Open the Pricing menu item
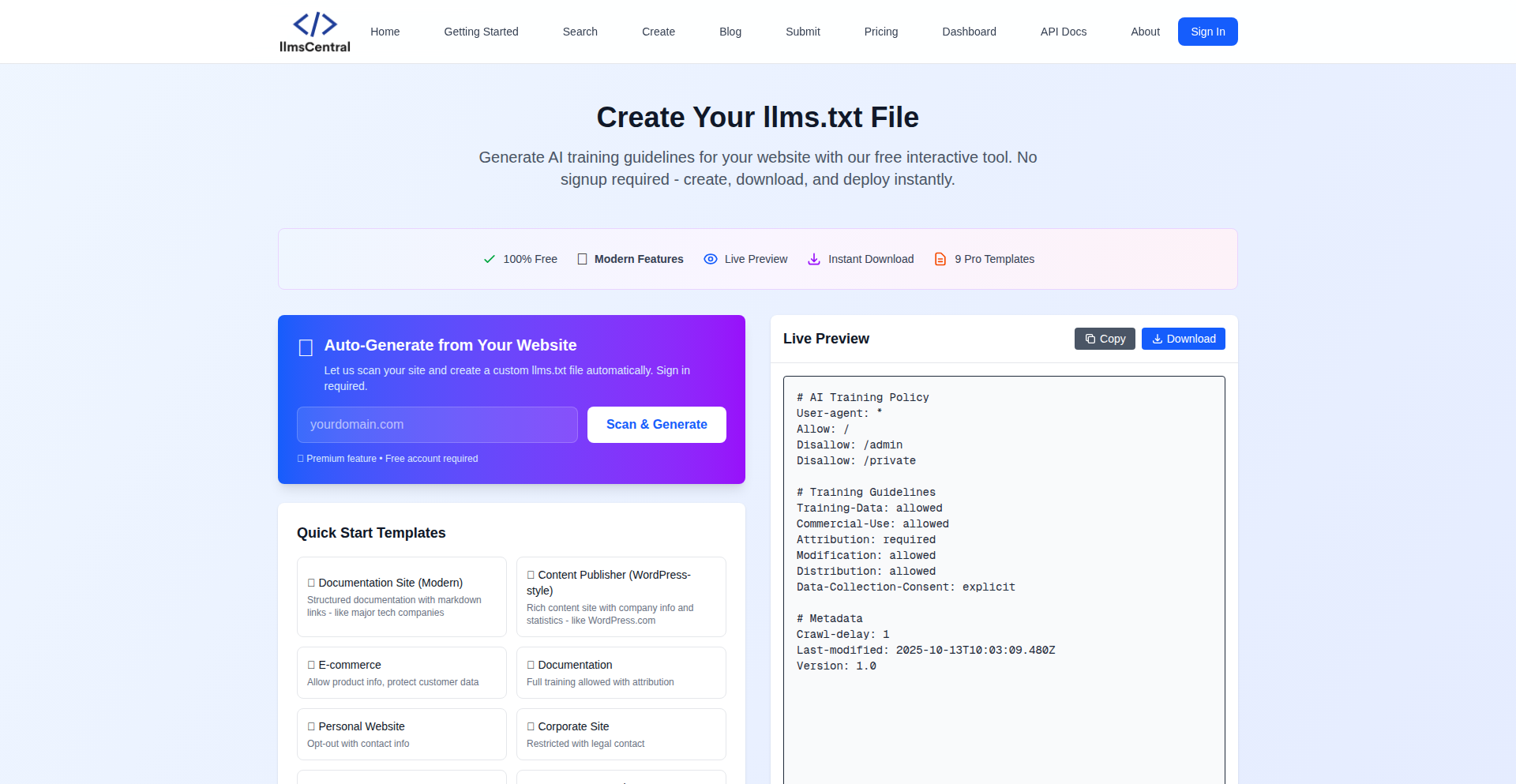Screen dimensions: 1516x784 click(x=880, y=32)
